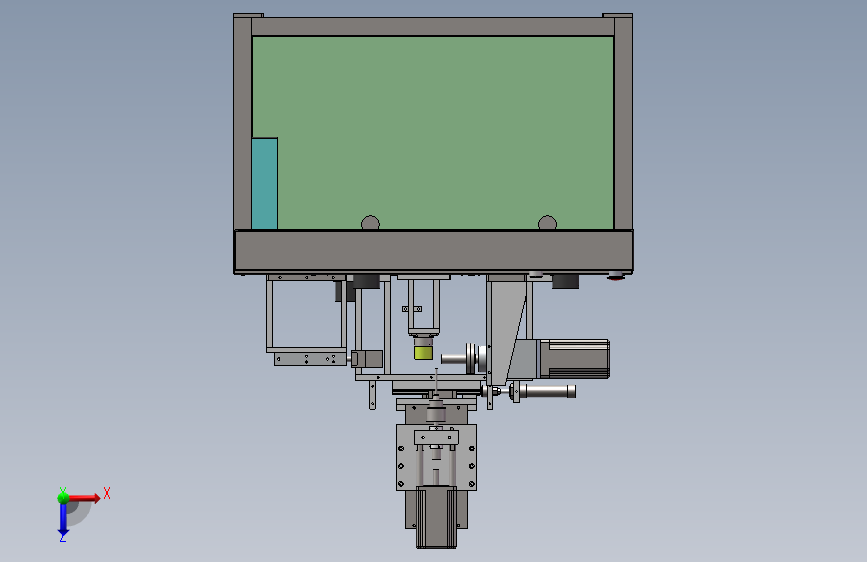Select the angled gray bracket plate holding the motor
Viewport: 867px width, 562px height.
tap(506, 332)
